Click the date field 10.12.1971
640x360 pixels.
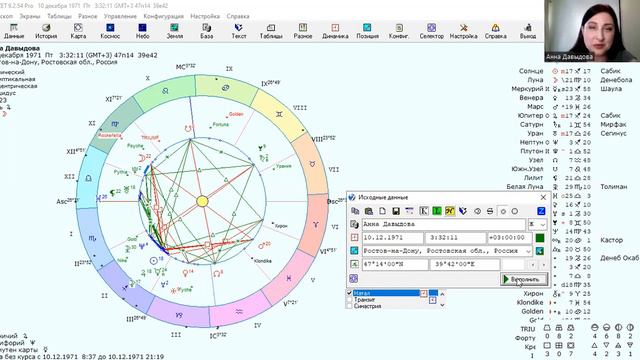click(x=392, y=238)
